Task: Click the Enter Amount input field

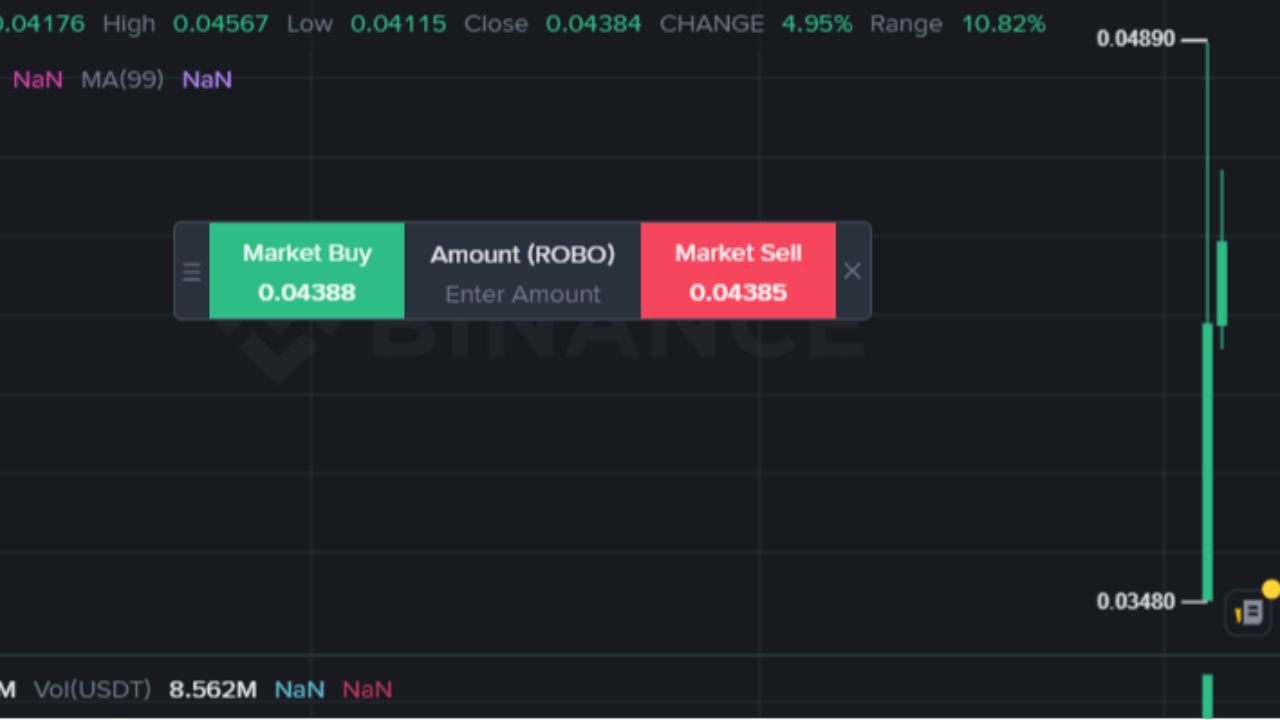Action: [522, 294]
